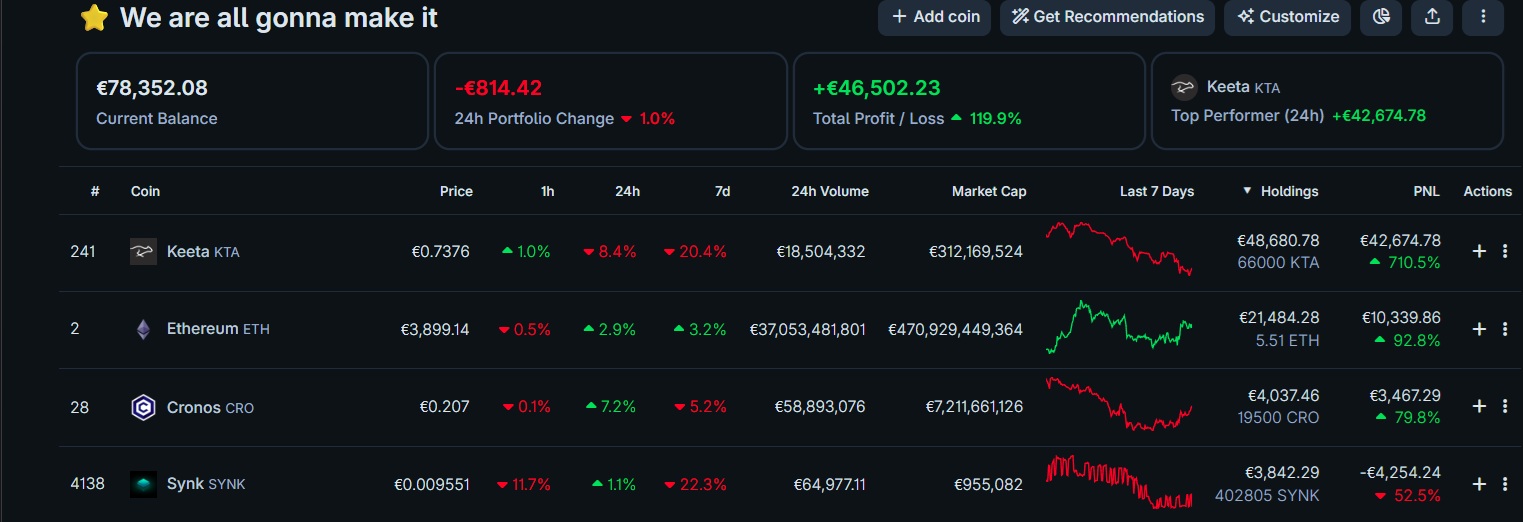This screenshot has width=1523, height=522.
Task: Open the Keeta KTA coin link
Action: click(x=203, y=252)
